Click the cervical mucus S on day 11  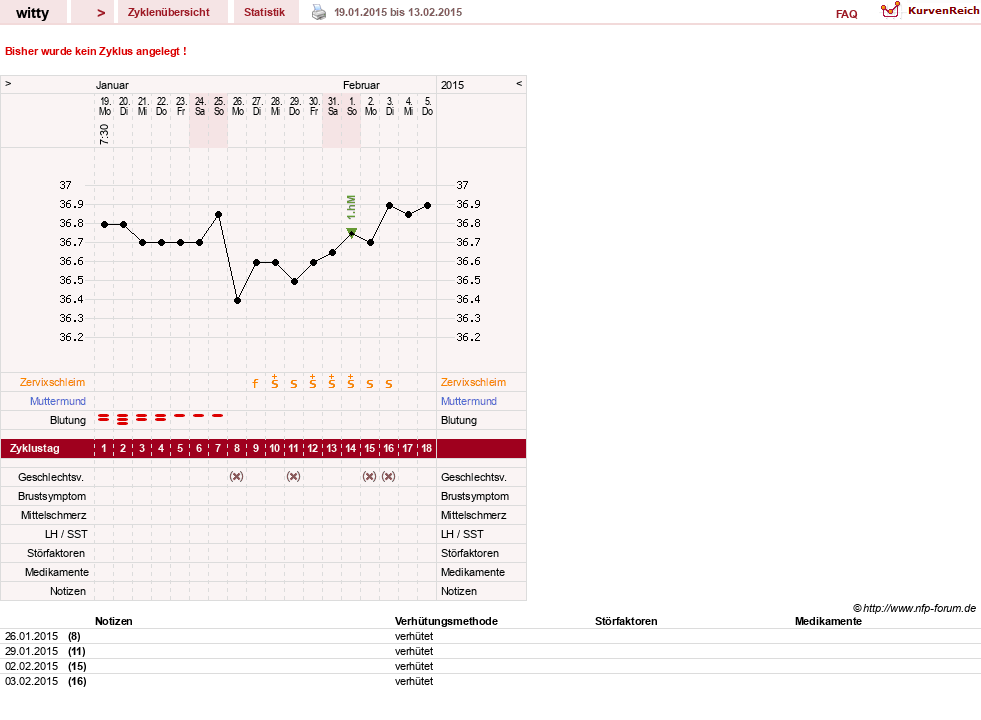(293, 384)
